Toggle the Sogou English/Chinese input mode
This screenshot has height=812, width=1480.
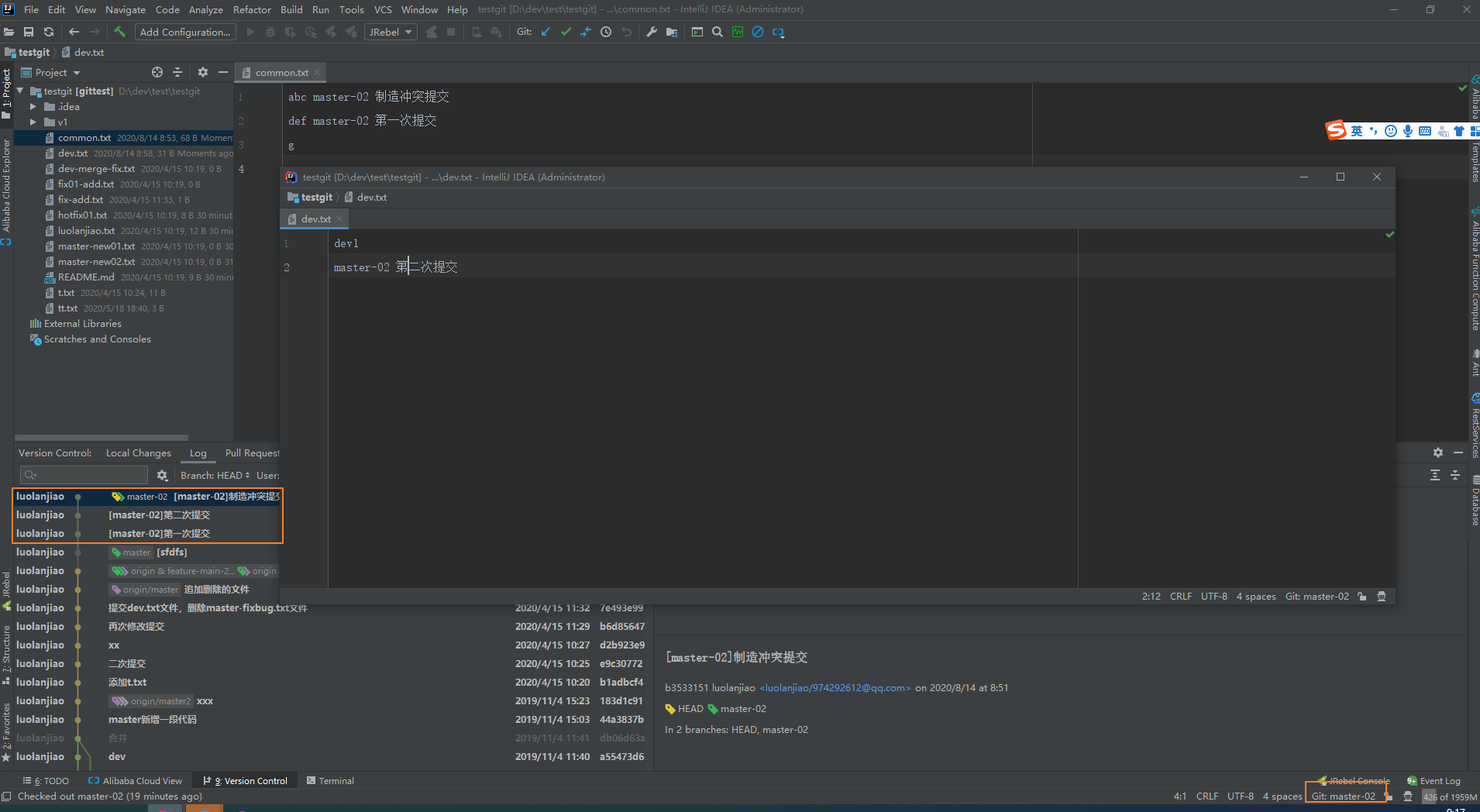click(1357, 131)
